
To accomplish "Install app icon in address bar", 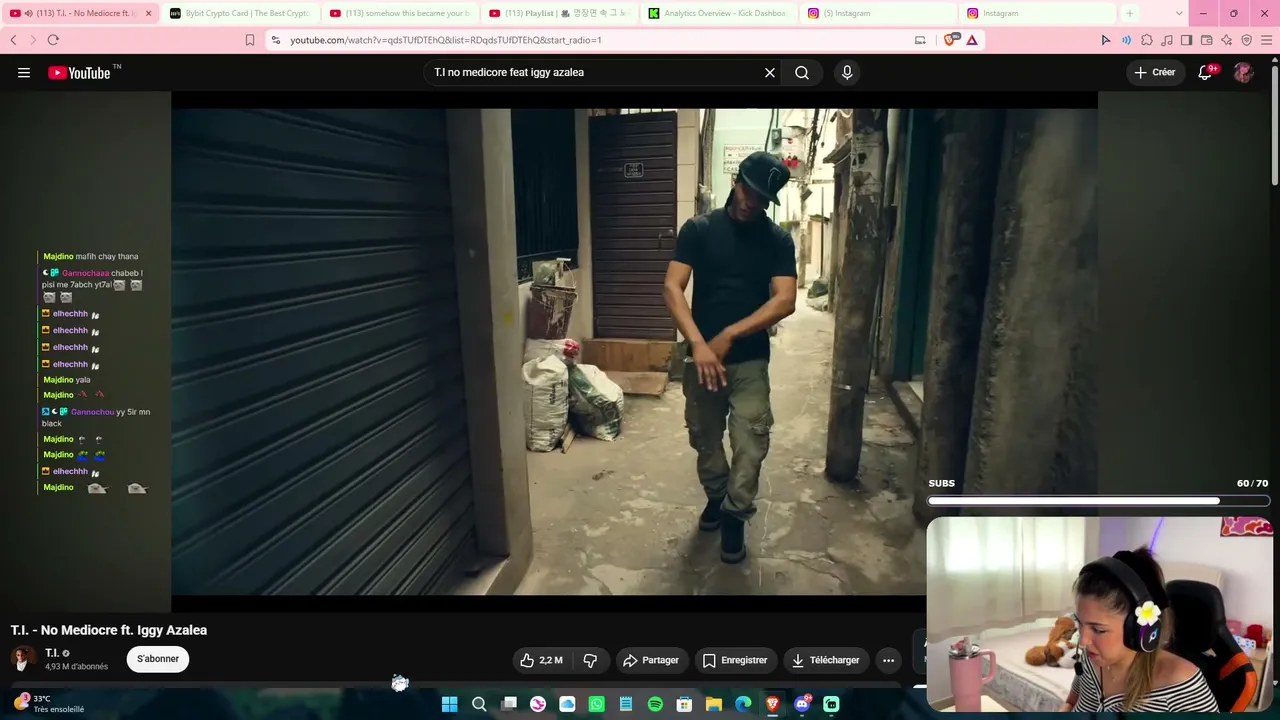I will [x=920, y=40].
